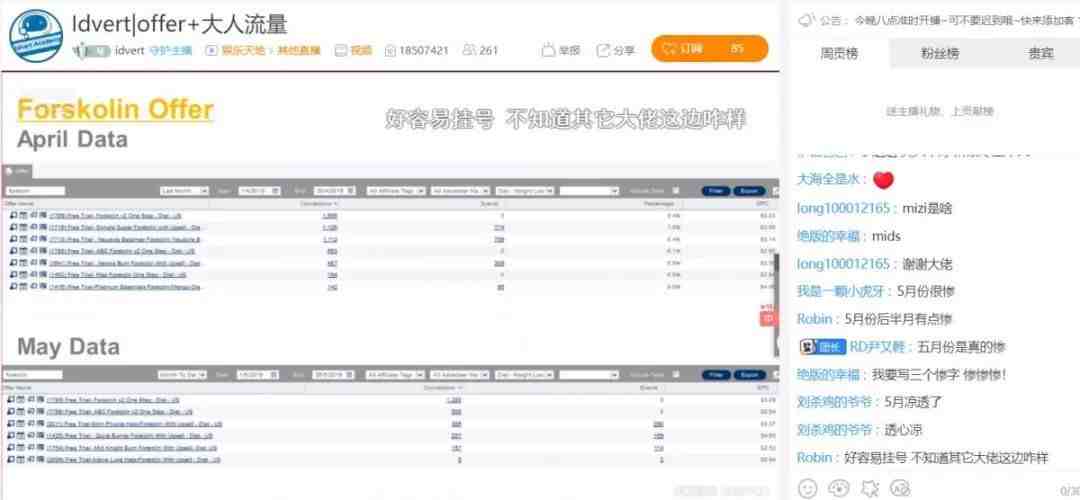Click the second emoticon icon in chat toolbar
Image resolution: width=1080 pixels, height=500 pixels.
coord(839,488)
